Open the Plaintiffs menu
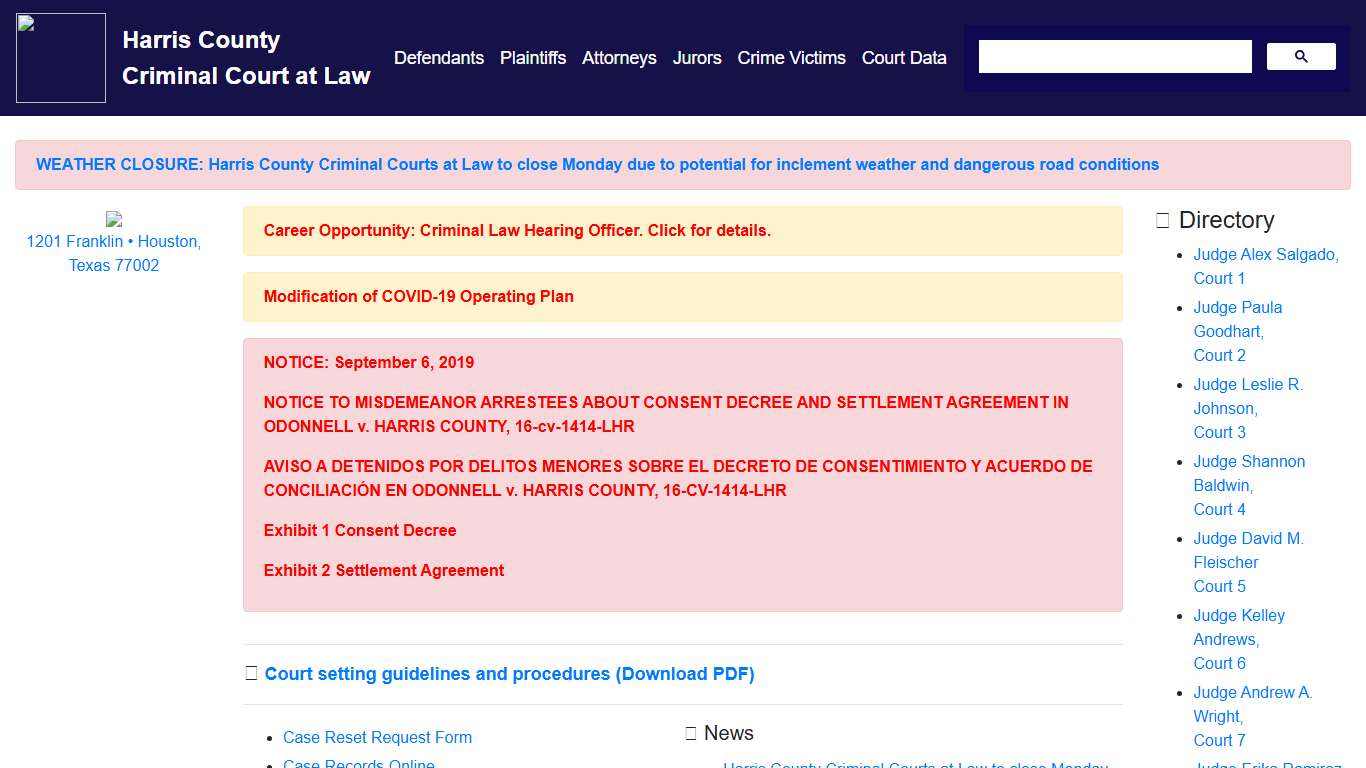1366x768 pixels. (x=533, y=58)
